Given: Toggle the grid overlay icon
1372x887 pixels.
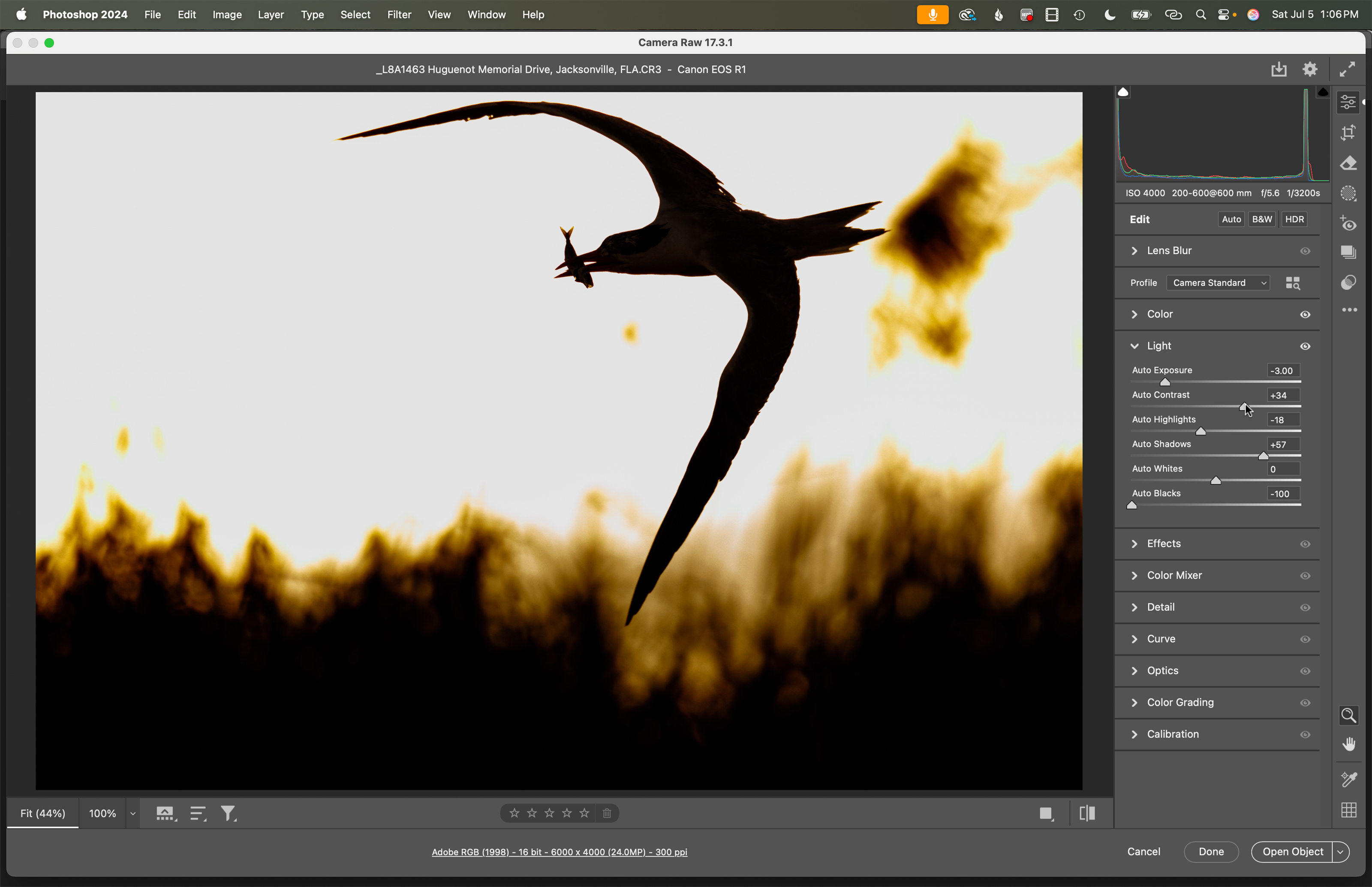Looking at the screenshot, I should tap(1348, 810).
